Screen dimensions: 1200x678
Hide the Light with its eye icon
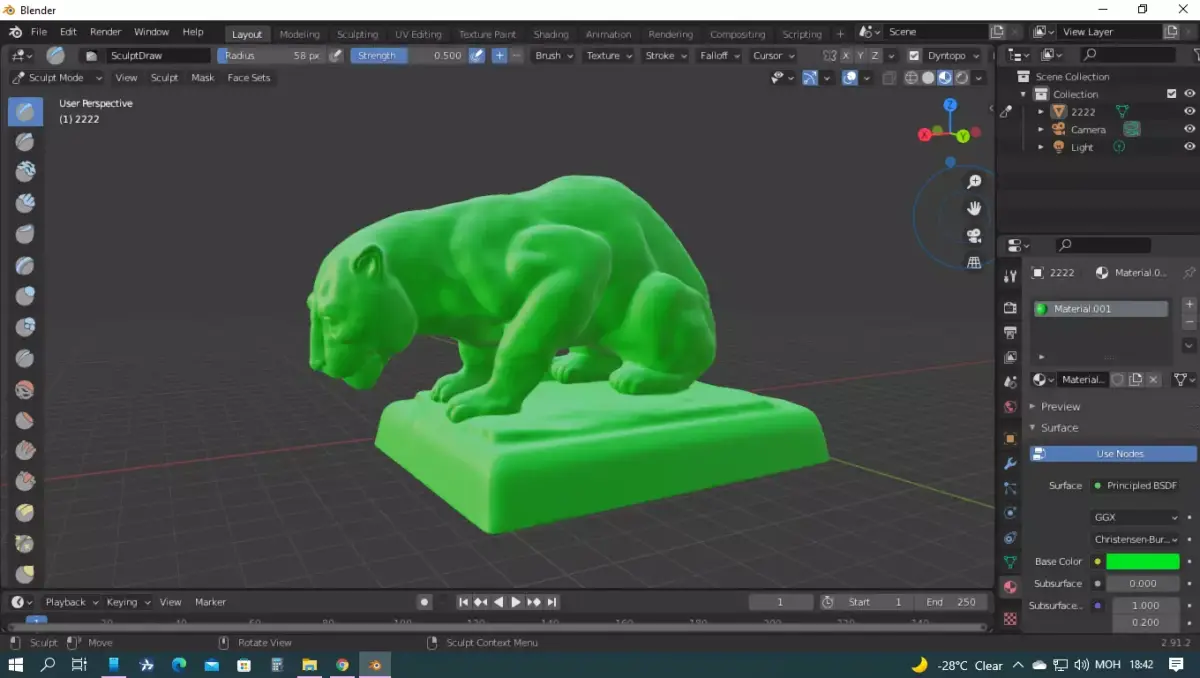pyautogui.click(x=1189, y=147)
